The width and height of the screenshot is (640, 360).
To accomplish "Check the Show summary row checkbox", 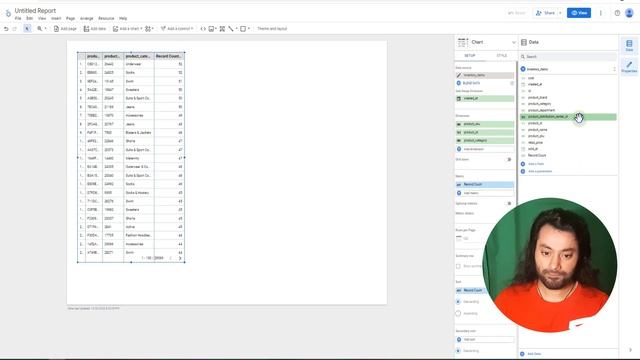I will [458, 266].
